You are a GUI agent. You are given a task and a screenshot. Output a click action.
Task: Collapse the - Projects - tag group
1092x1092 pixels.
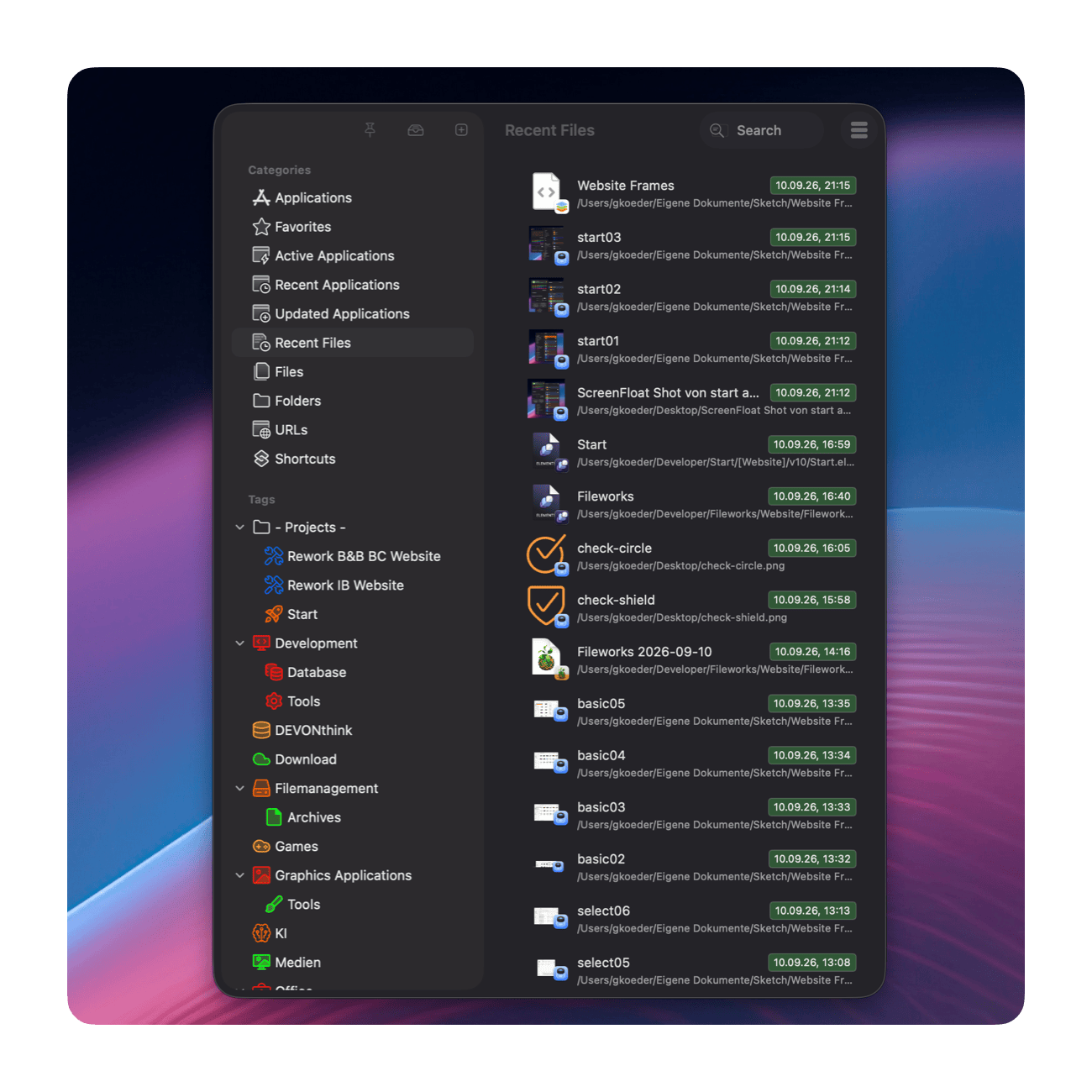(240, 528)
